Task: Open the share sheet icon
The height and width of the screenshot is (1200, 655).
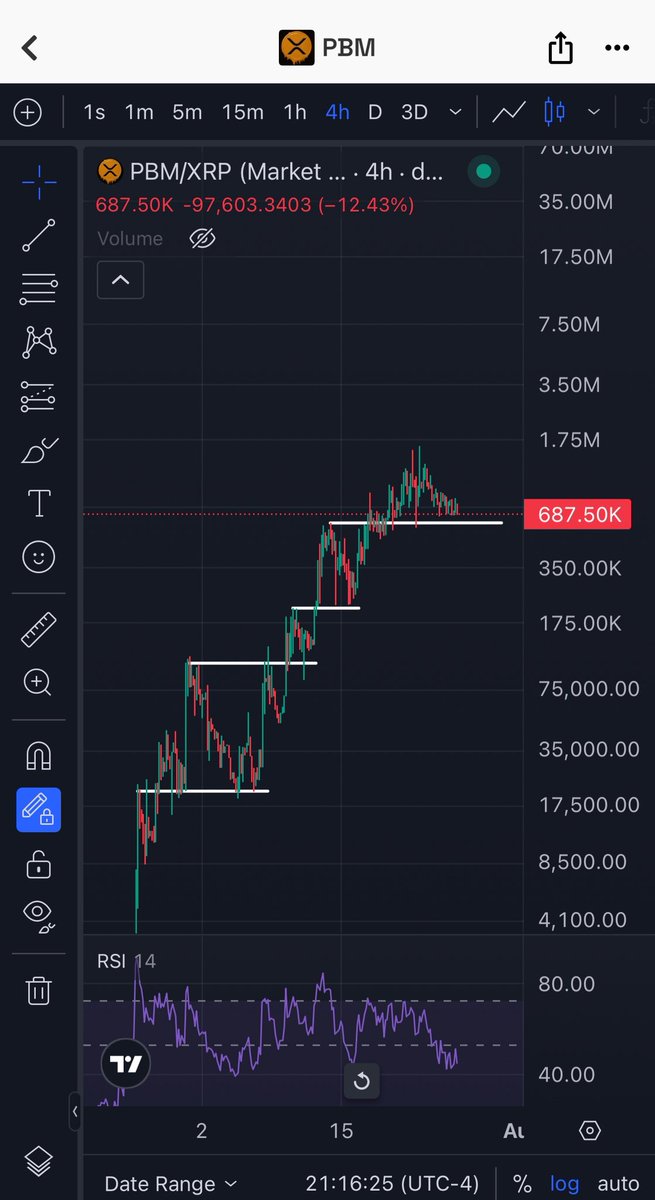Action: point(560,47)
